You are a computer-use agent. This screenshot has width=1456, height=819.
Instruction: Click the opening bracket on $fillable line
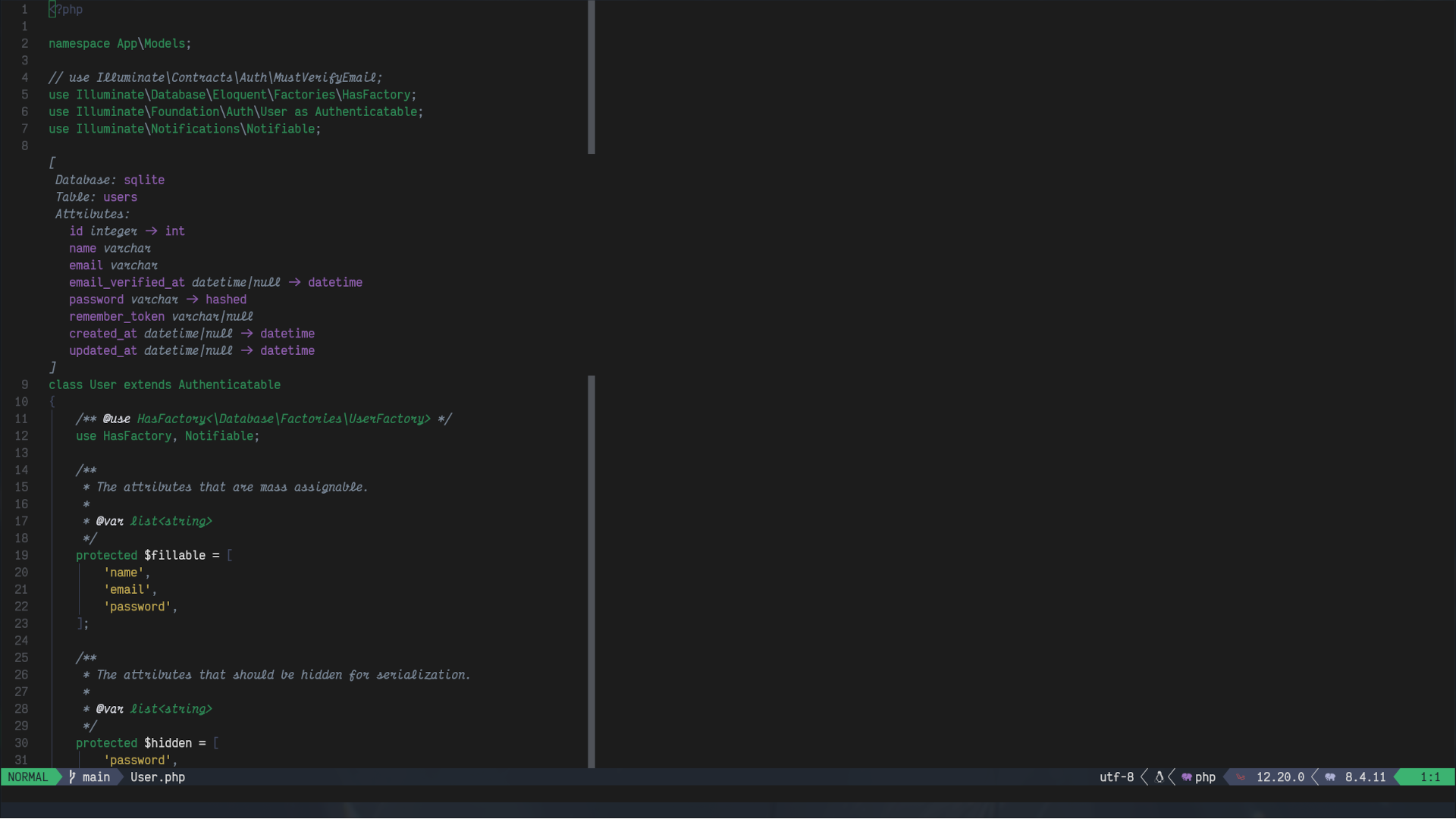click(230, 556)
